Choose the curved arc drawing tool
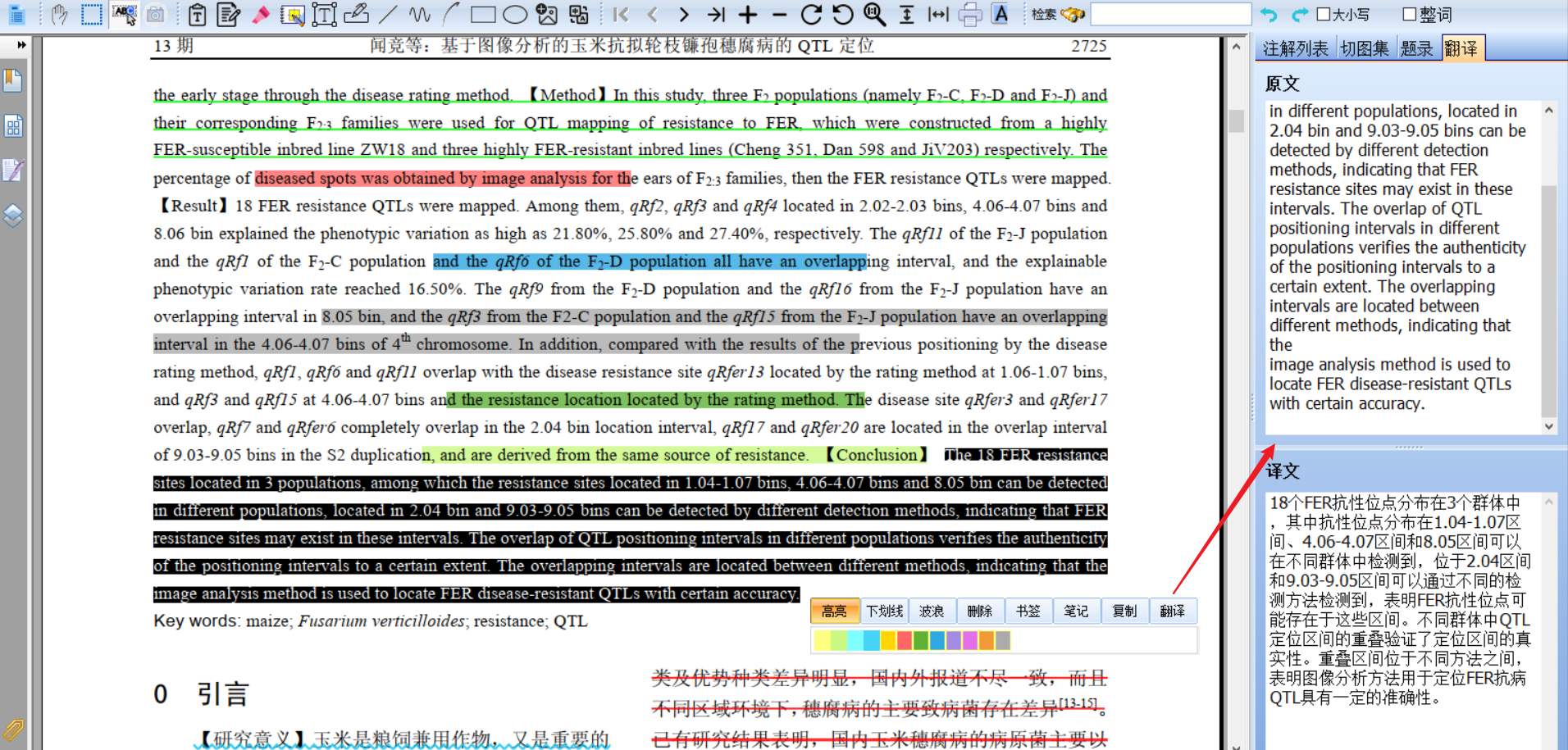1568x750 pixels. [451, 14]
